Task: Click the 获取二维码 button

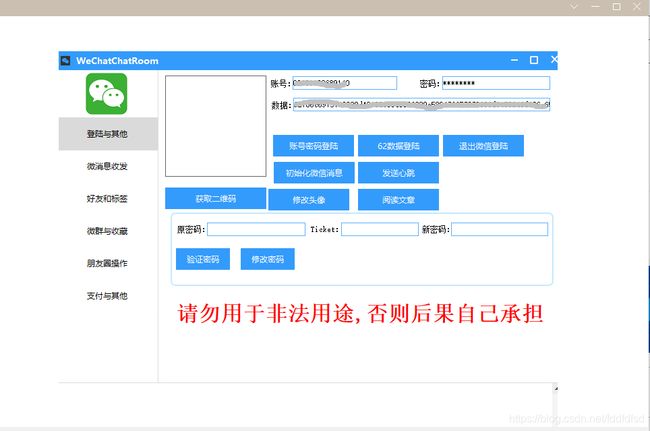Action: pyautogui.click(x=216, y=199)
